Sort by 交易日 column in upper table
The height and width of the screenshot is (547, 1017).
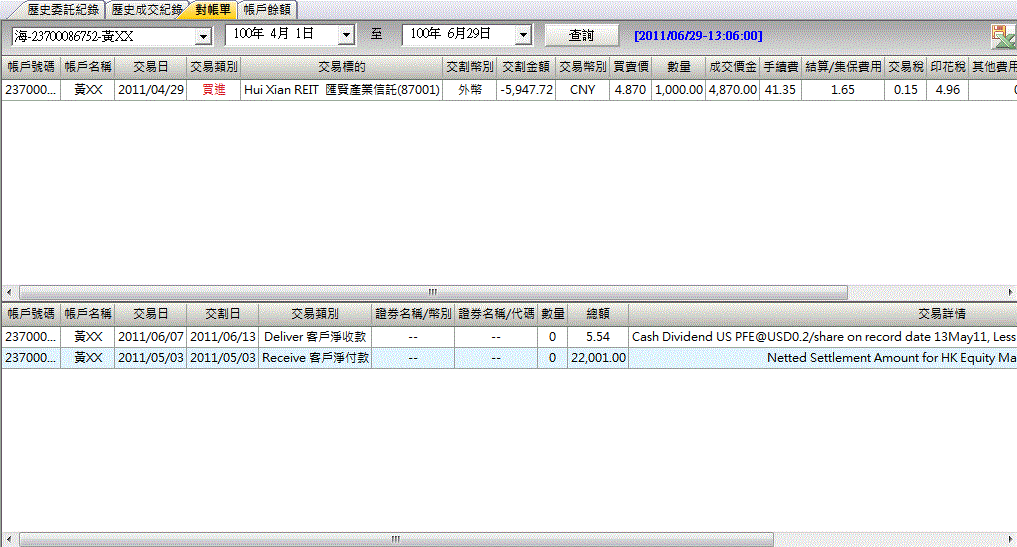(151, 67)
